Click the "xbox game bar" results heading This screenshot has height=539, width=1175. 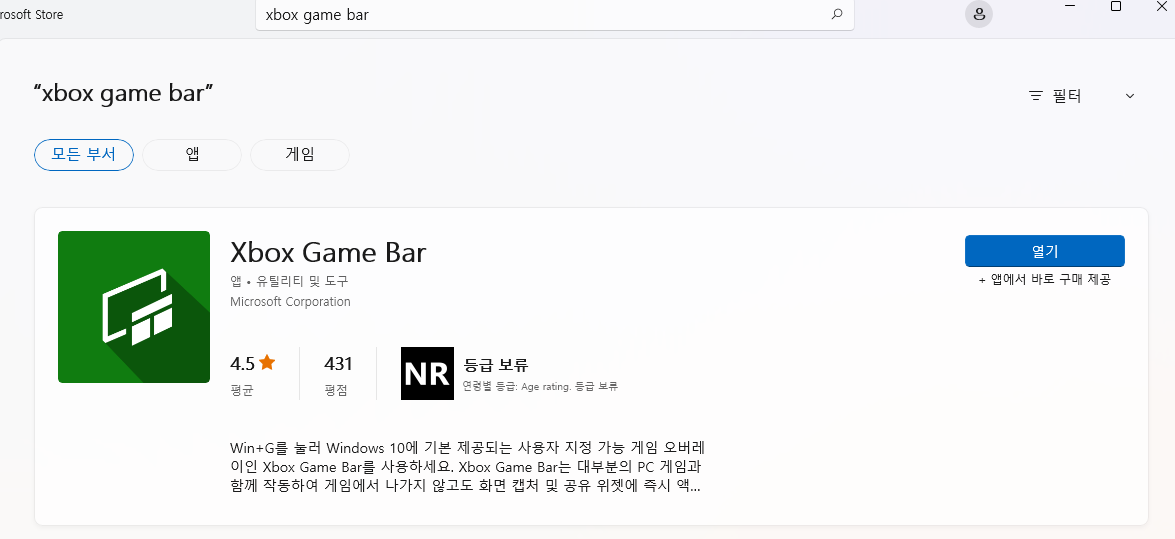(x=124, y=94)
